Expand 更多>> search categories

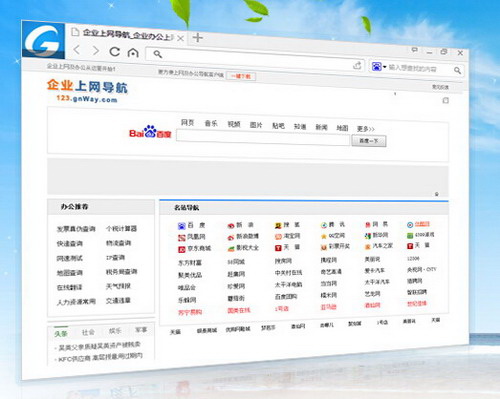point(366,129)
